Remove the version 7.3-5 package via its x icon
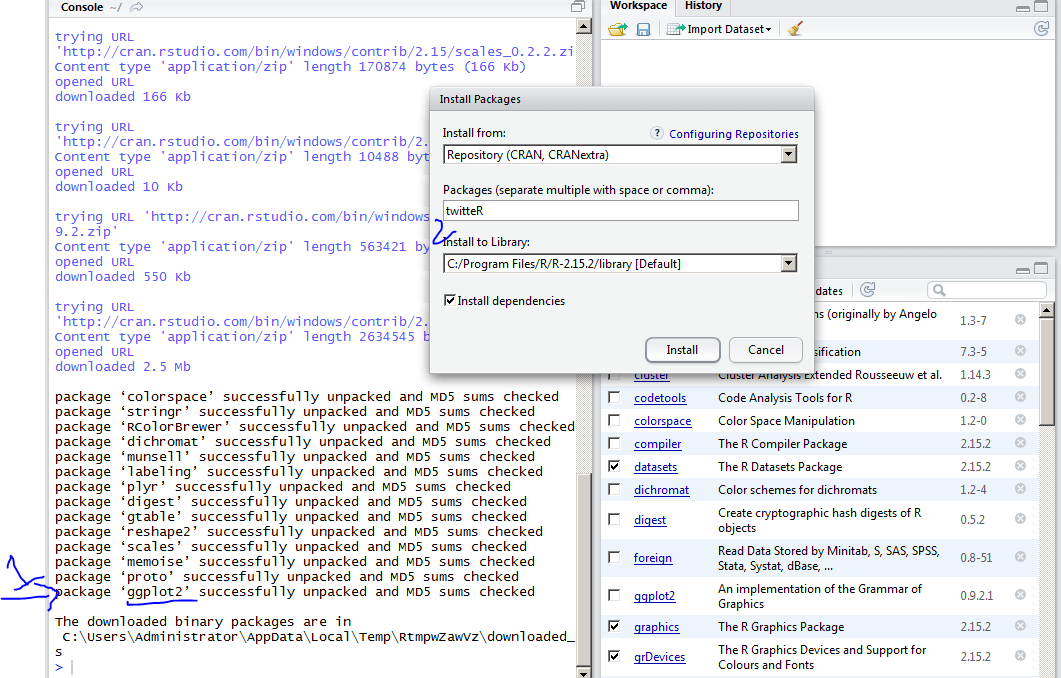Screen dimensions: 1061x678 [x=1020, y=351]
